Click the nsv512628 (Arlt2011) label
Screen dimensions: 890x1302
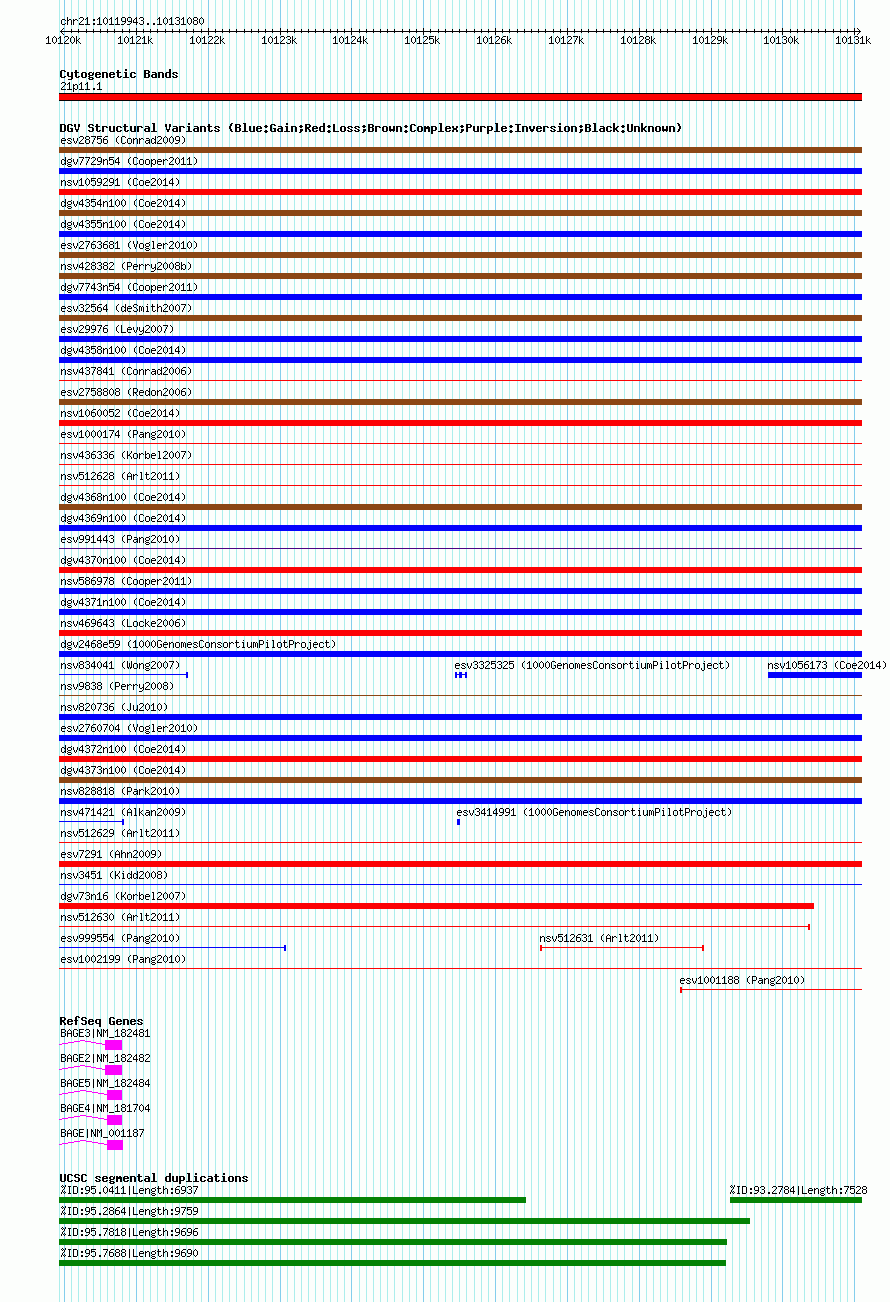[120, 476]
